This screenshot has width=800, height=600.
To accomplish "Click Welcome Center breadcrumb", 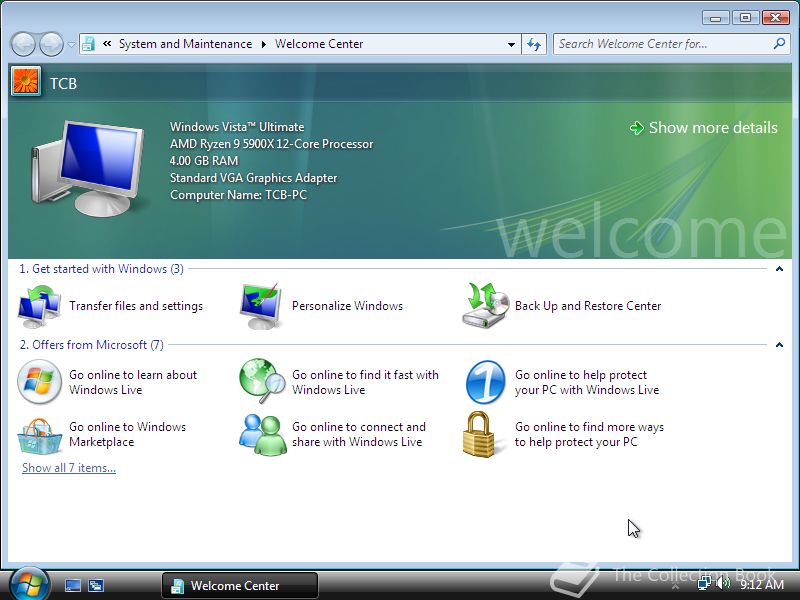I will tap(319, 44).
